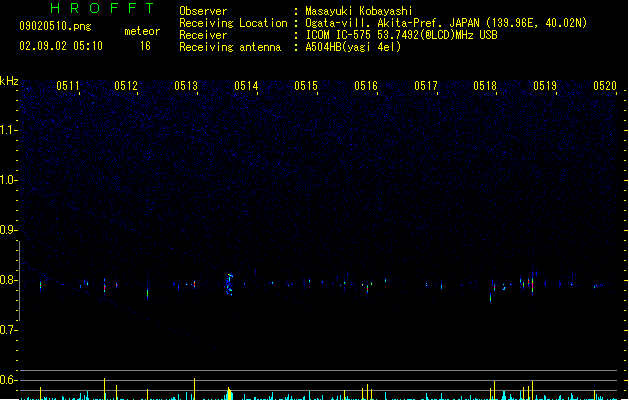Viewport: 629px width, 400px height.
Task: Click the file name 09020510.png
Action: (55, 26)
